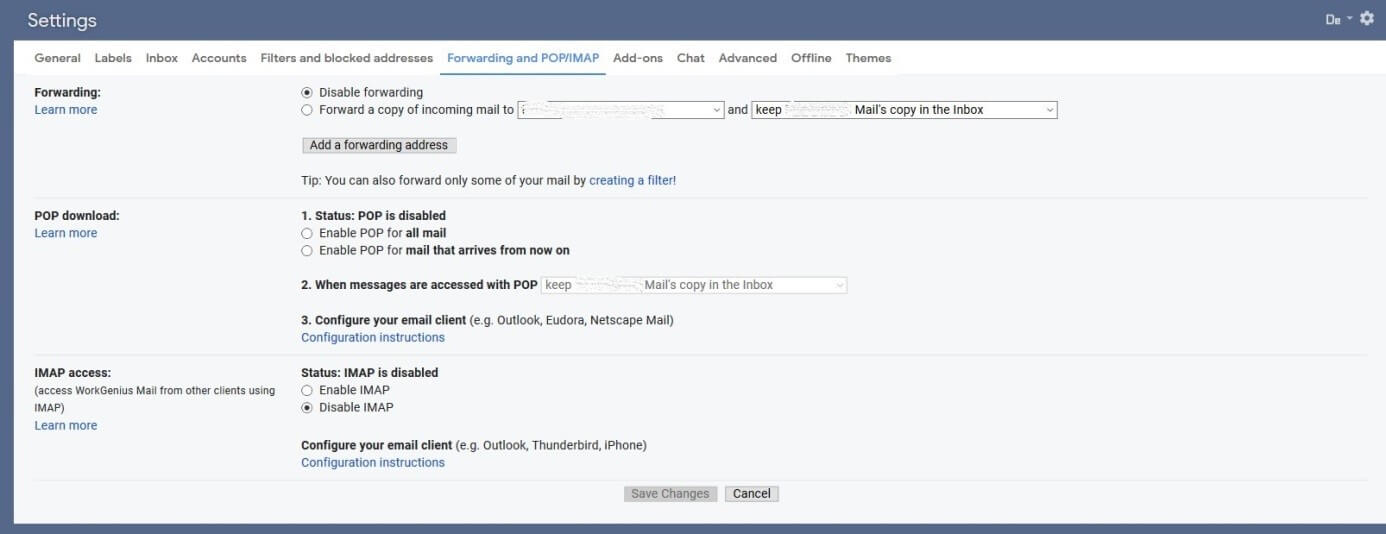Click Add a forwarding address button
1386x534 pixels.
(379, 145)
